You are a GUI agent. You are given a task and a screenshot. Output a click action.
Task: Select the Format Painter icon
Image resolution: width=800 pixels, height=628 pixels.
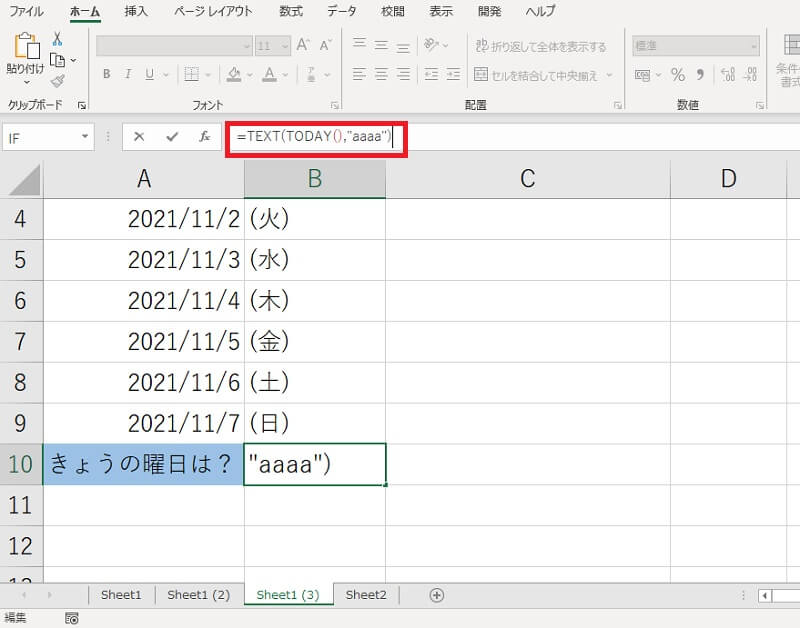pos(58,80)
